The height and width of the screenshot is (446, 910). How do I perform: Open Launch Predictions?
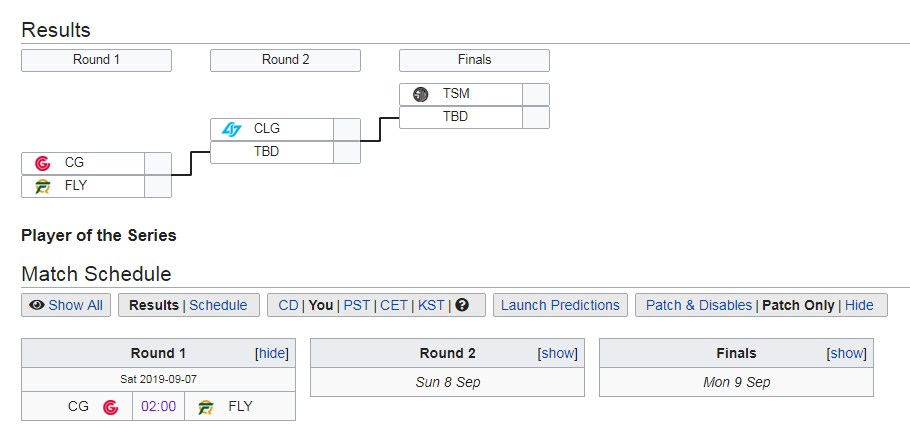(560, 305)
